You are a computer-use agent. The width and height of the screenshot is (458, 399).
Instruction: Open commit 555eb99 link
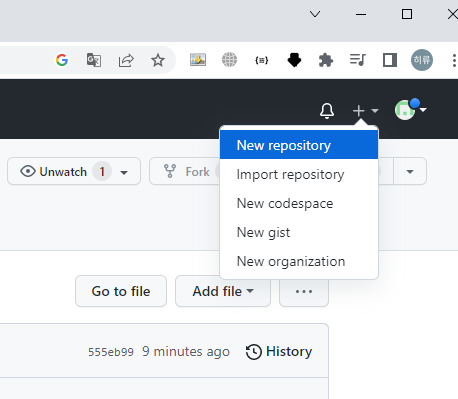[x=111, y=352]
